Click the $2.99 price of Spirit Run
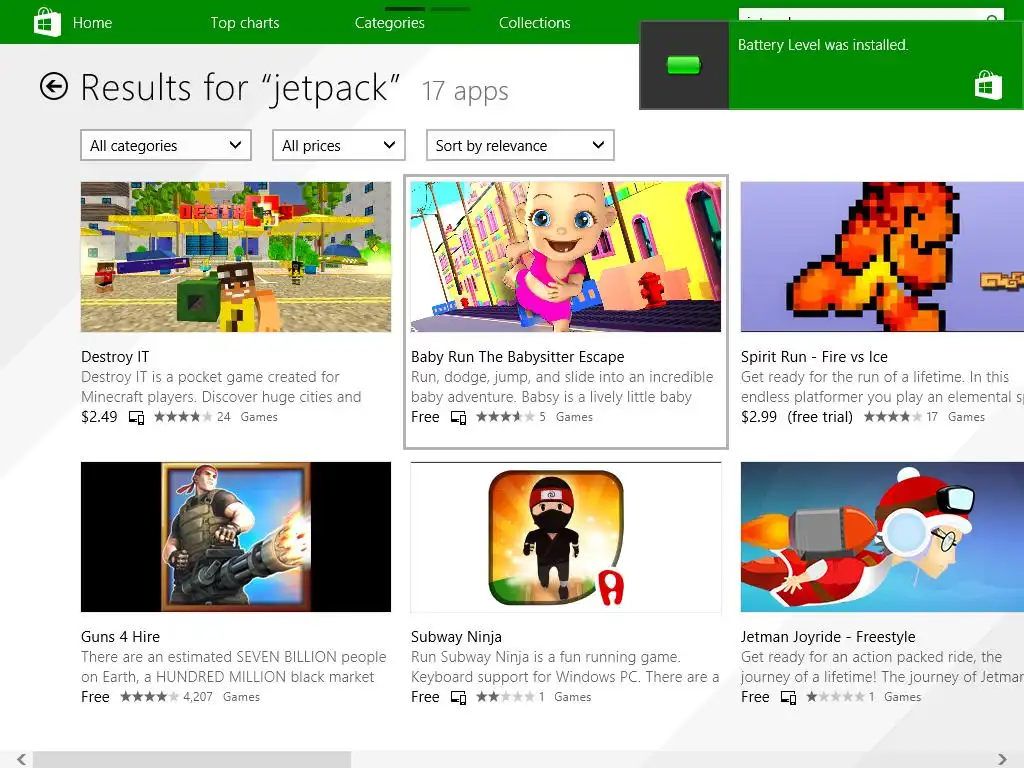1024x768 pixels. point(759,417)
